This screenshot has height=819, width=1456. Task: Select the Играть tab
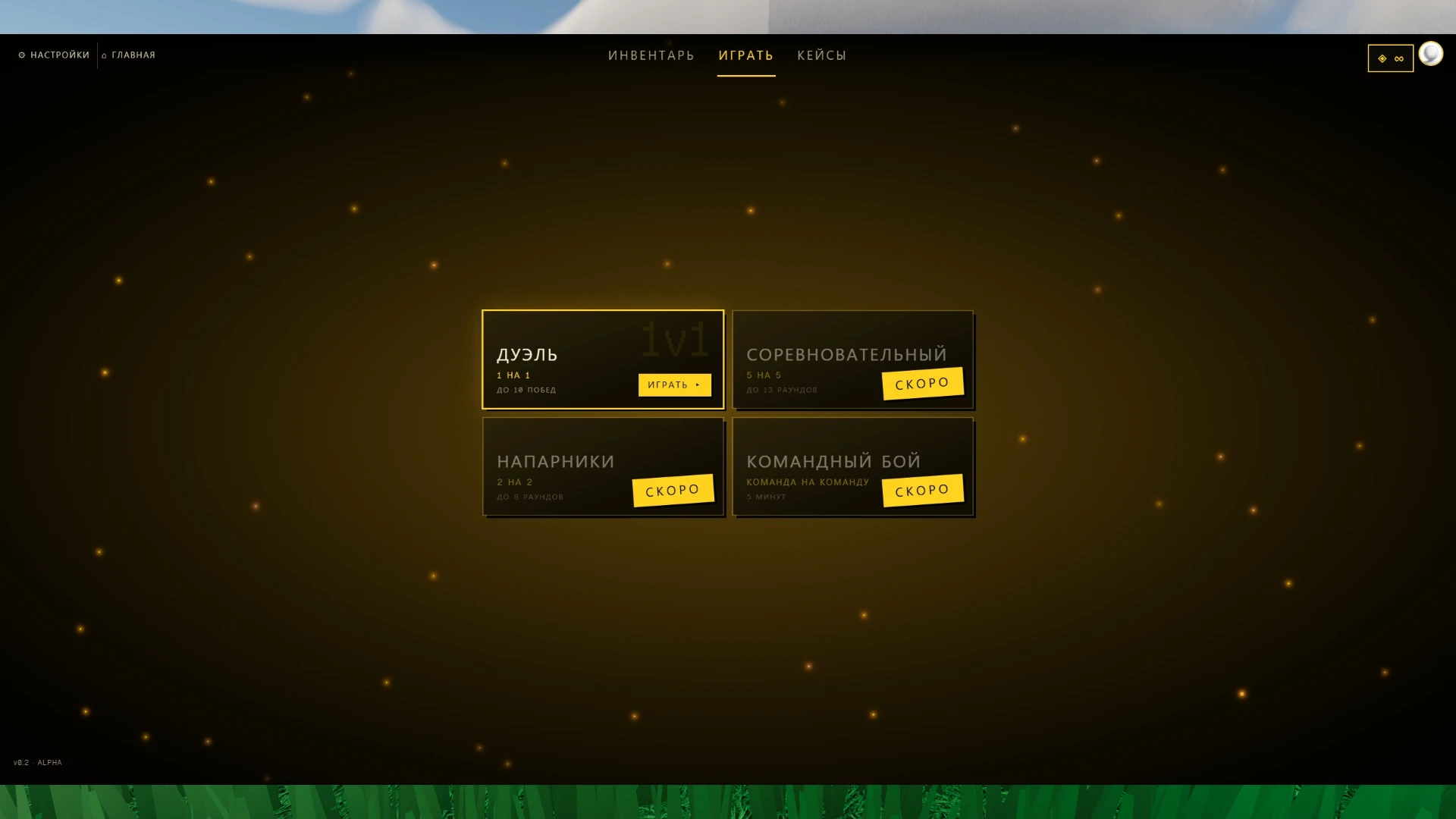coord(746,55)
